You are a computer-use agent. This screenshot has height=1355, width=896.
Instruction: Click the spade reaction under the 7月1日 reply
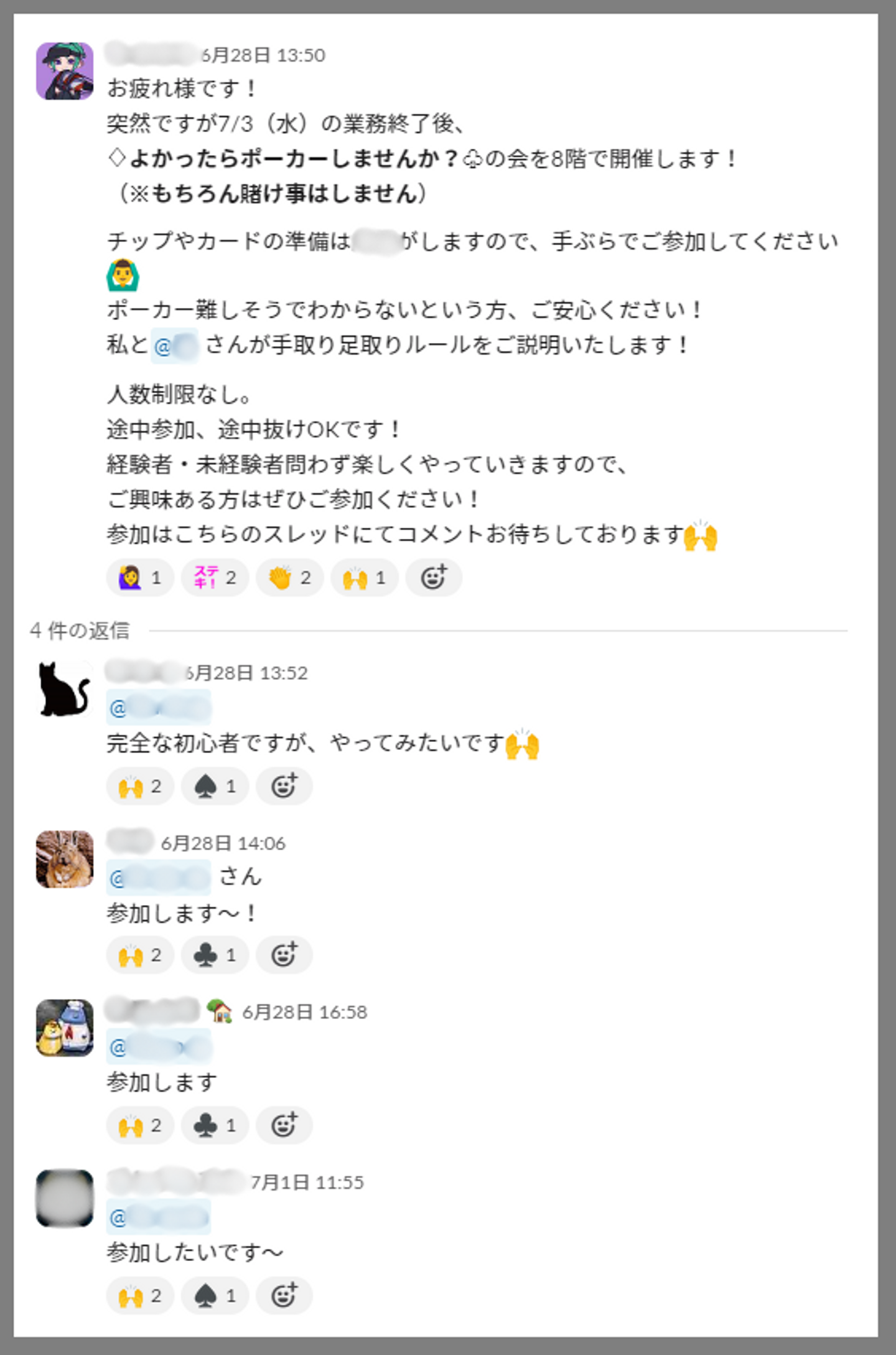click(x=215, y=1296)
